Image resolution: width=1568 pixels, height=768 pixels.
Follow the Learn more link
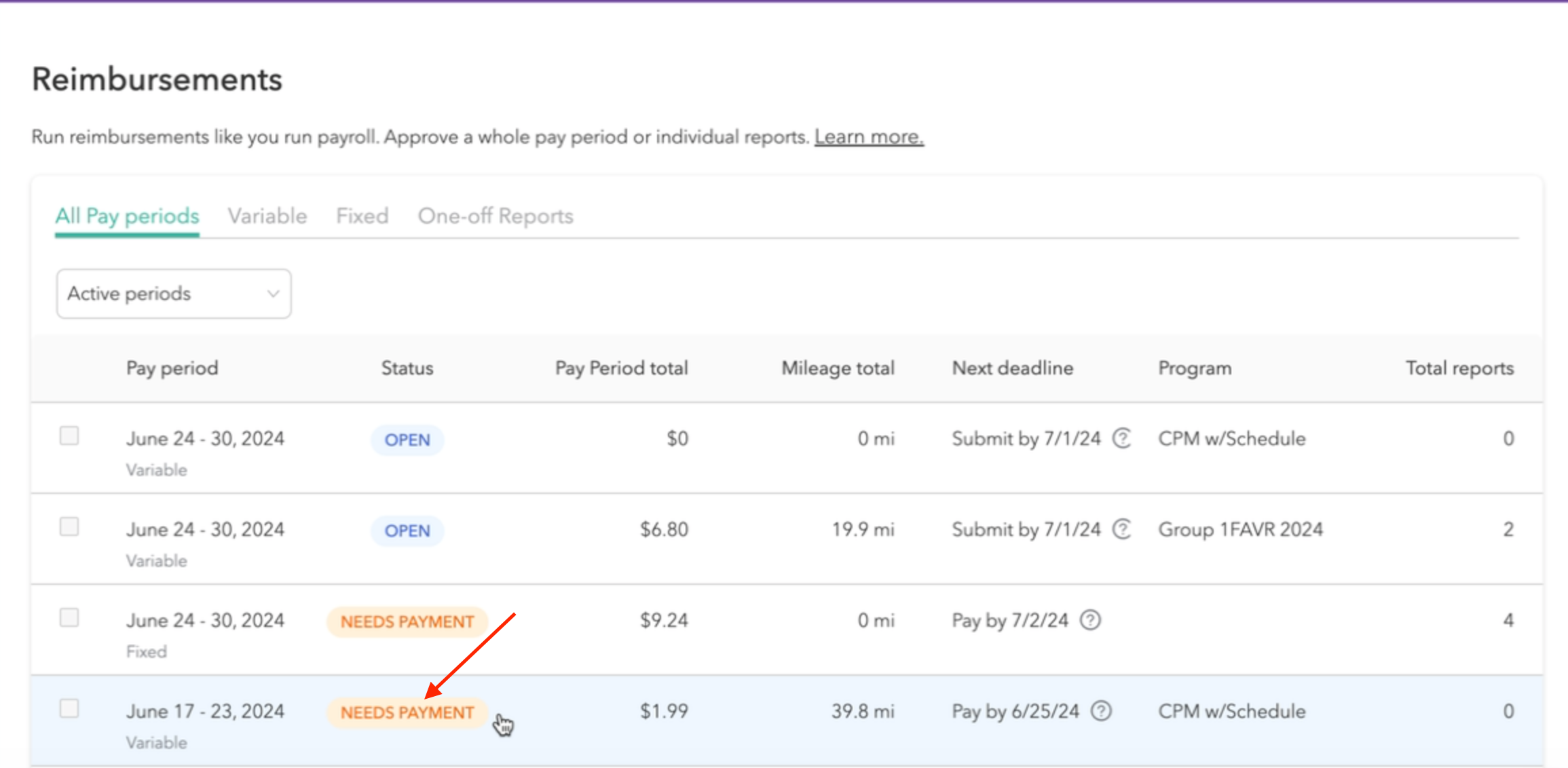pyautogui.click(x=869, y=137)
